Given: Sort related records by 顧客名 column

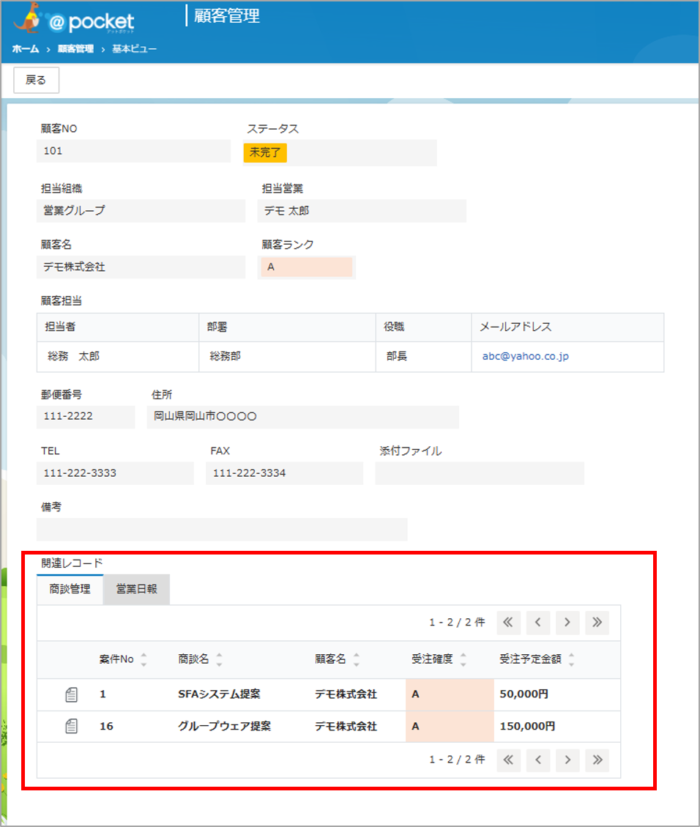Looking at the screenshot, I should coord(356,659).
